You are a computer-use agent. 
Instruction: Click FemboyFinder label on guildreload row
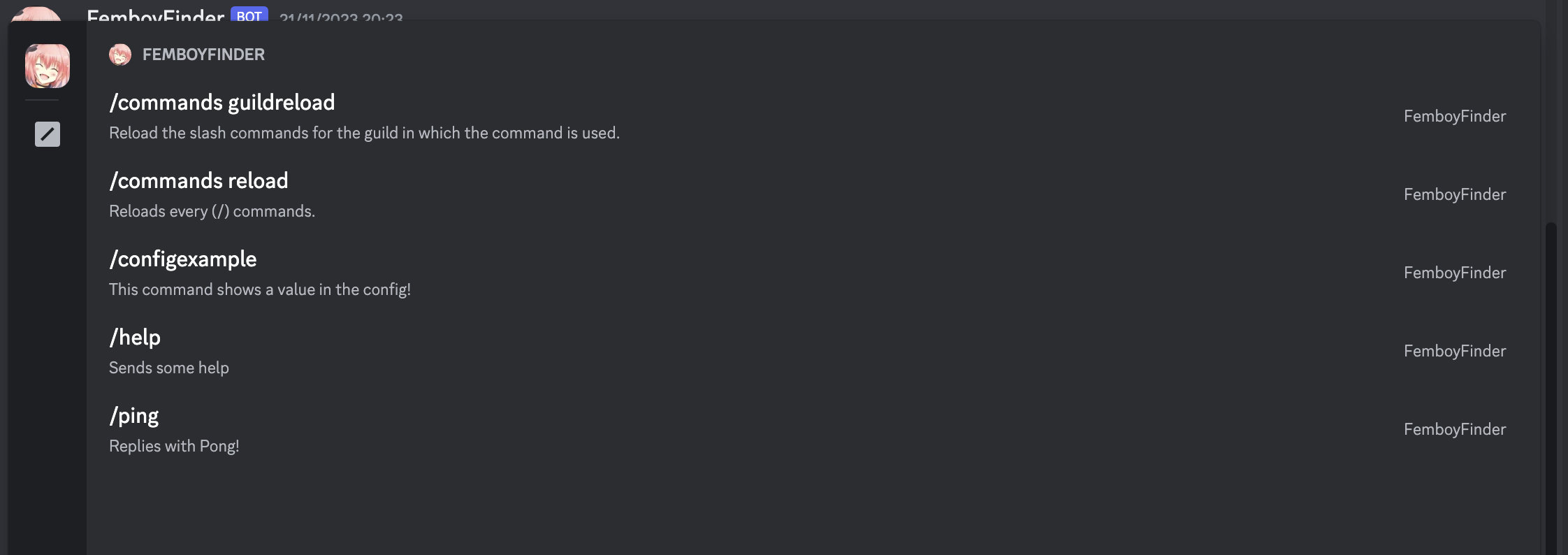[1455, 116]
